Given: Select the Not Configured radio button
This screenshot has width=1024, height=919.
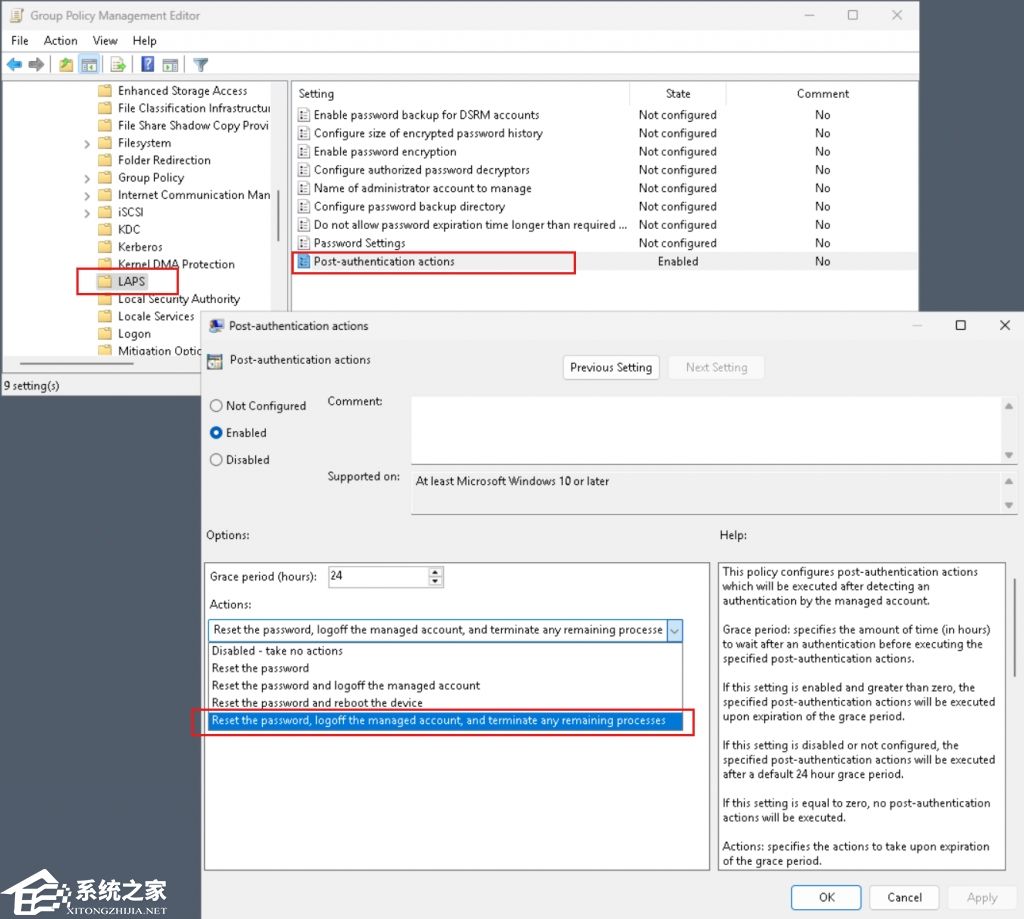Looking at the screenshot, I should (216, 406).
